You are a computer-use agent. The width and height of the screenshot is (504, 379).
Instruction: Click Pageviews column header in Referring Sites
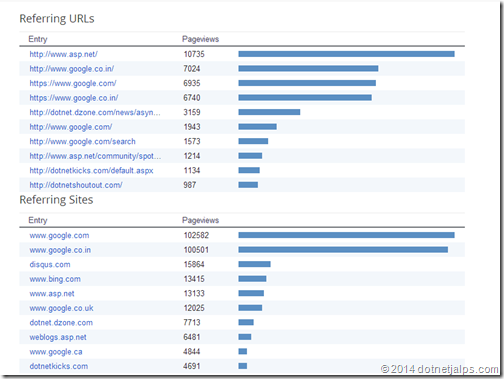(x=200, y=220)
